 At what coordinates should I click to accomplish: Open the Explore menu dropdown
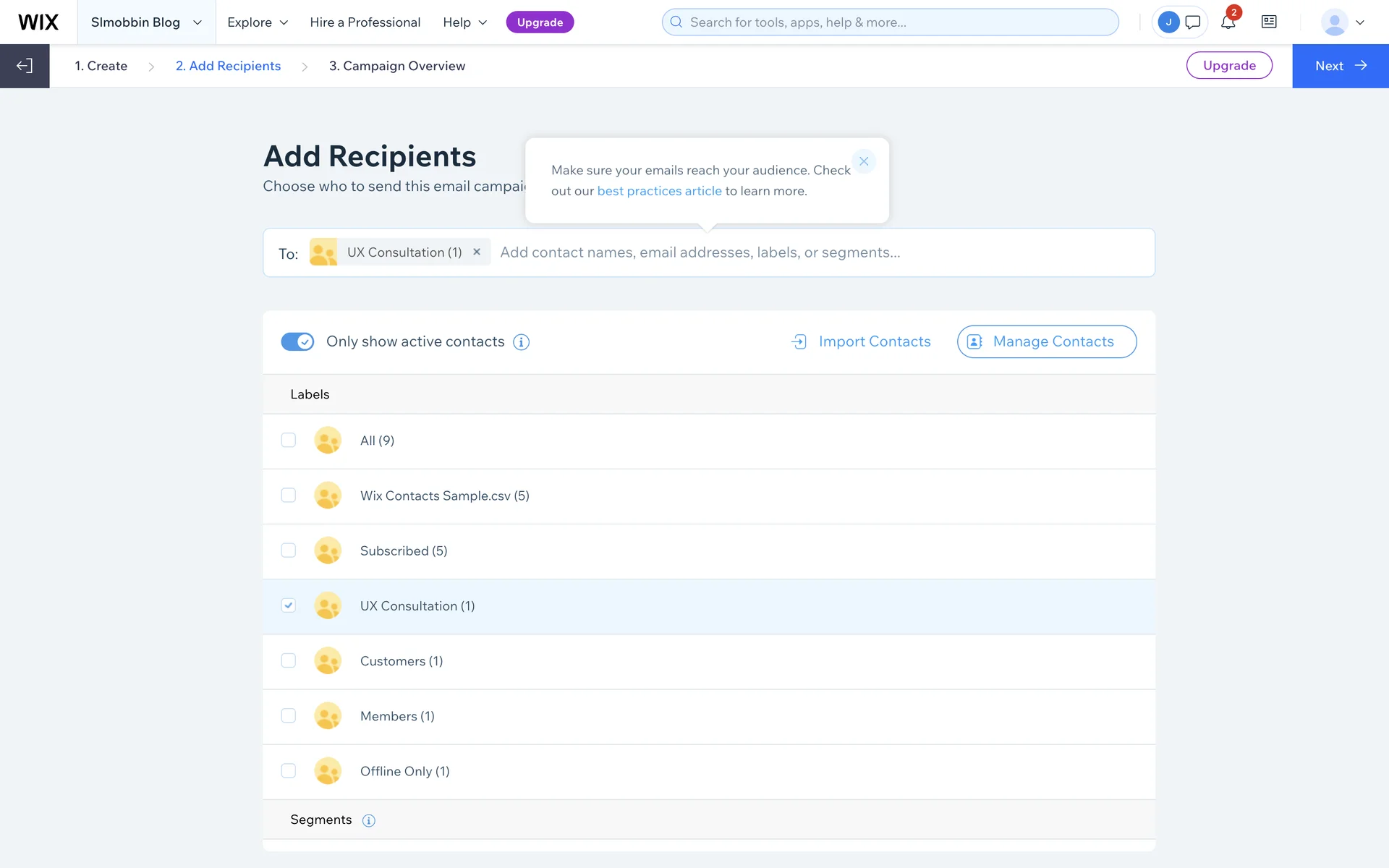[258, 22]
